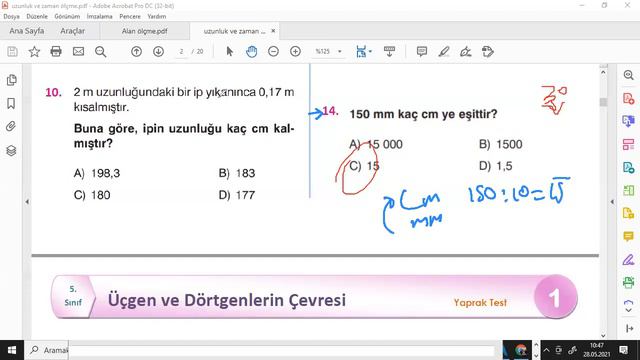The image size is (640, 360).
Task: Click the page number field
Action: click(x=181, y=51)
